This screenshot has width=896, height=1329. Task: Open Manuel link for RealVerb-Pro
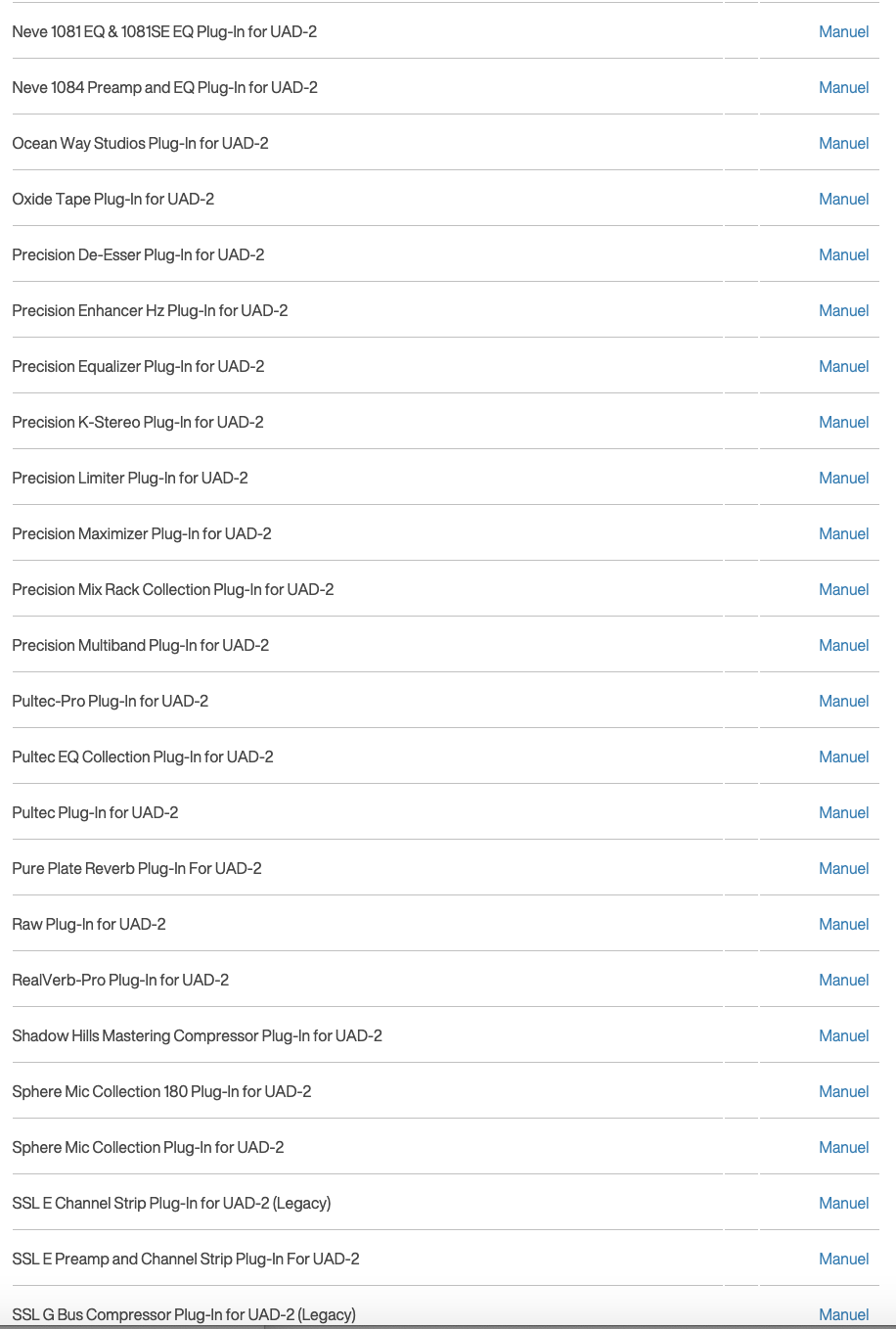pyautogui.click(x=843, y=980)
